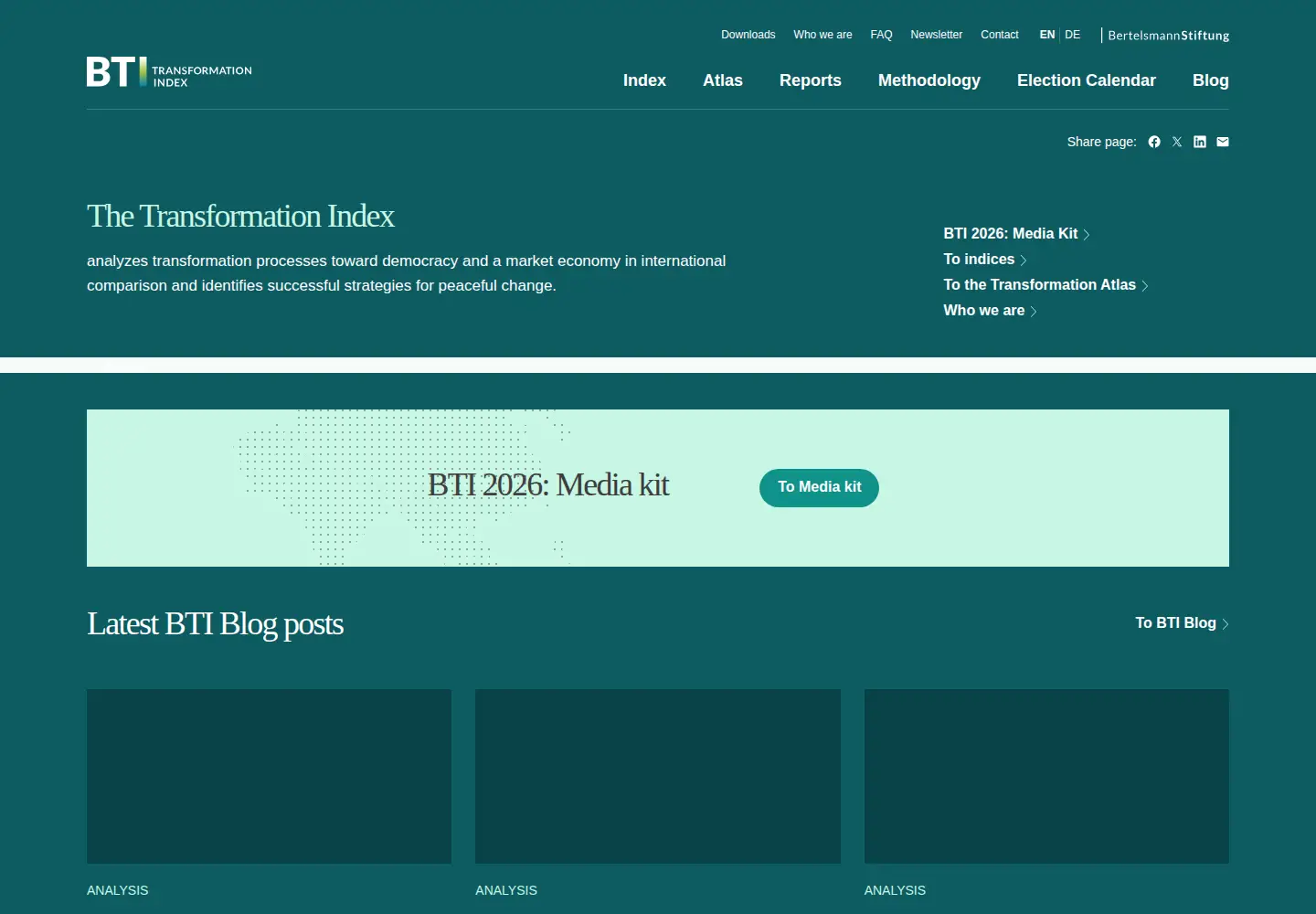Follow the To indices link
This screenshot has height=914, width=1316.
coord(985,260)
